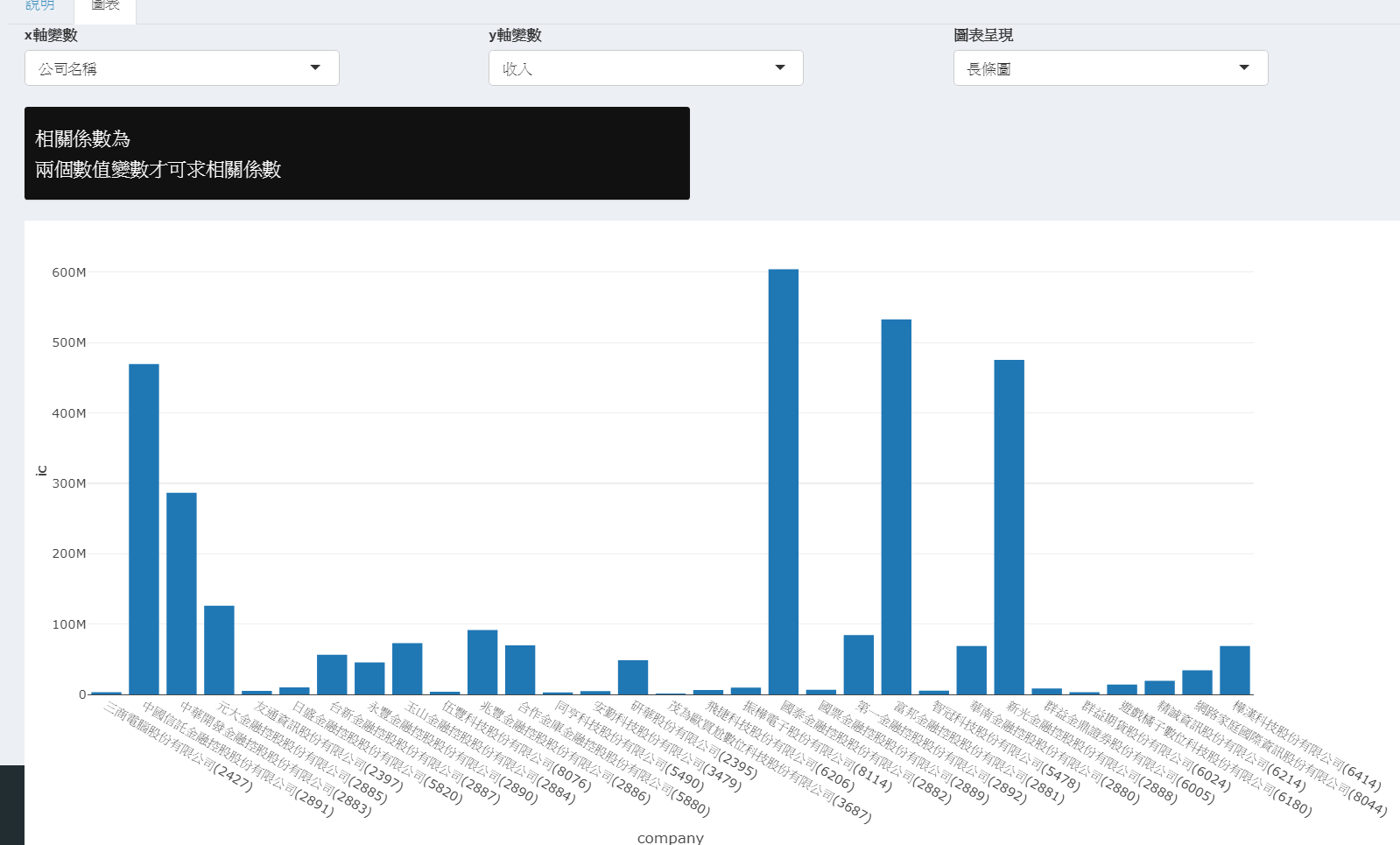
Task: Click the 研華股份有限公司 (2395) bar
Action: point(633,678)
